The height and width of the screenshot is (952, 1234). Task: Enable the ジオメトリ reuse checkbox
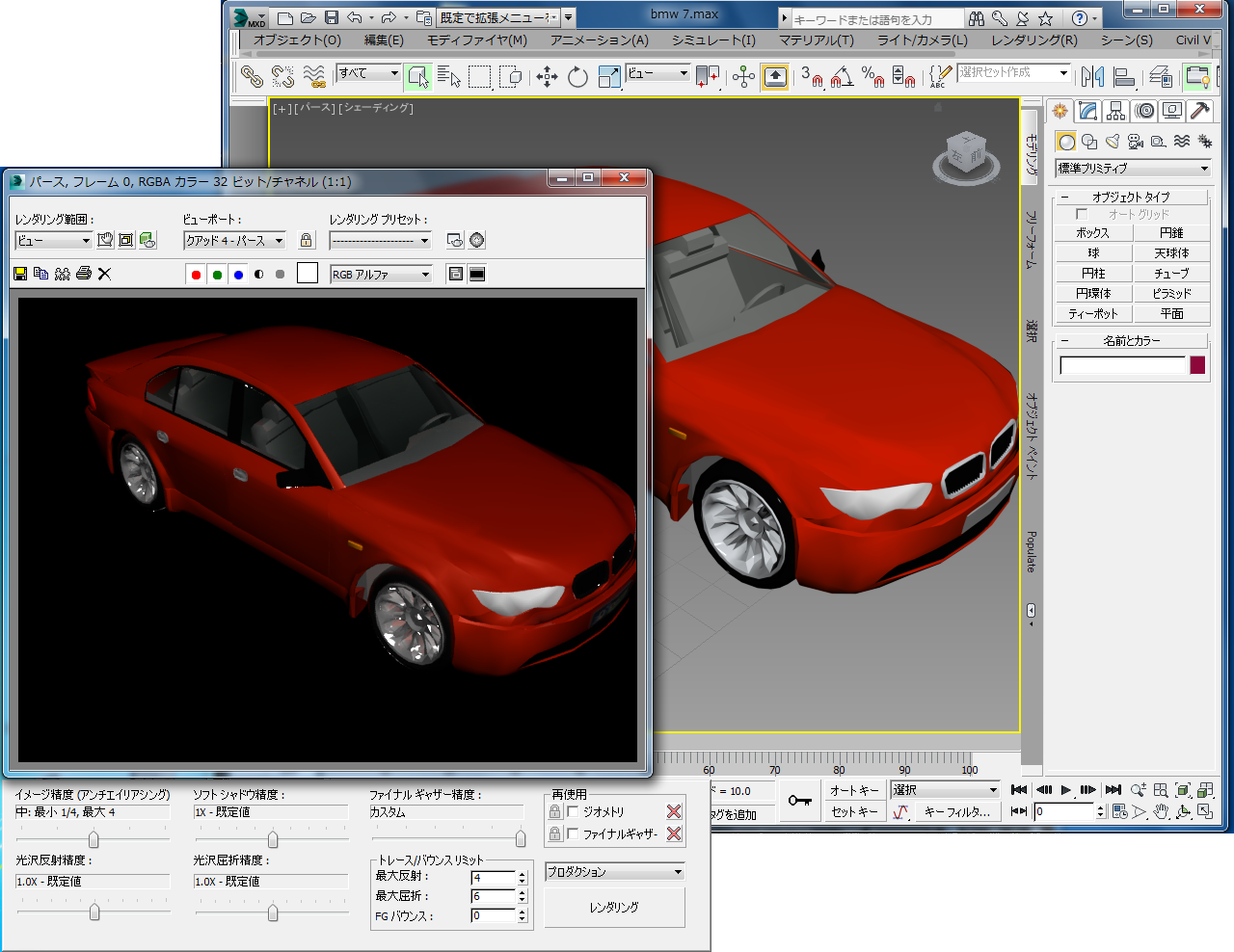(574, 812)
